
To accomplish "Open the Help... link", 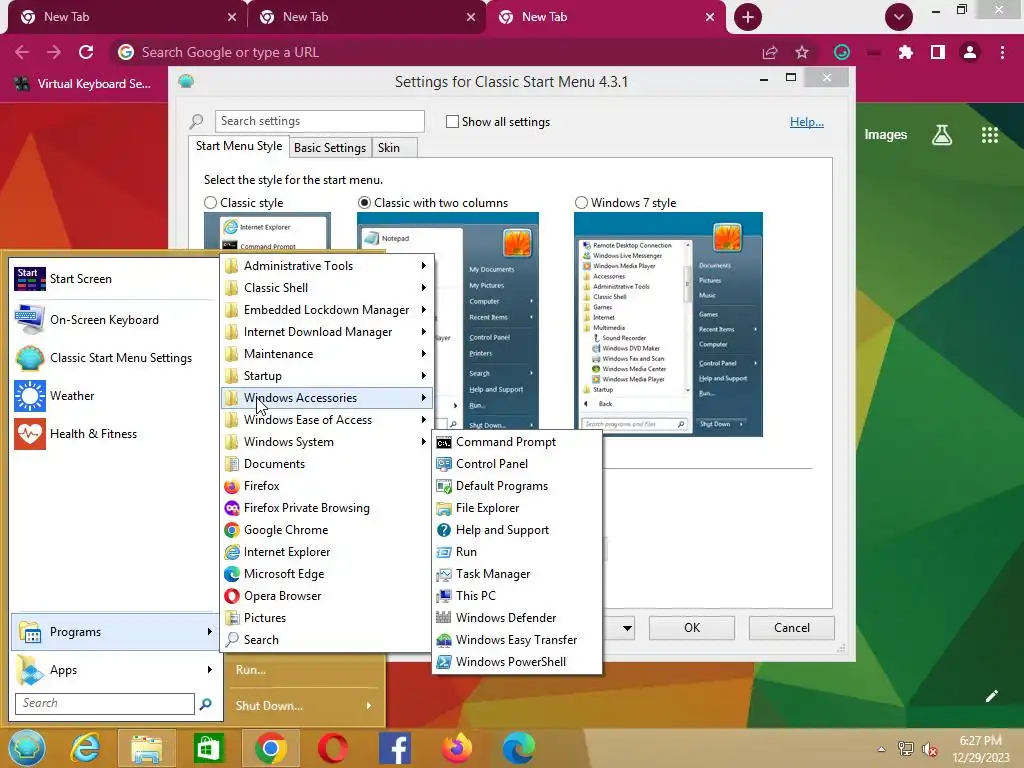I will [x=807, y=121].
